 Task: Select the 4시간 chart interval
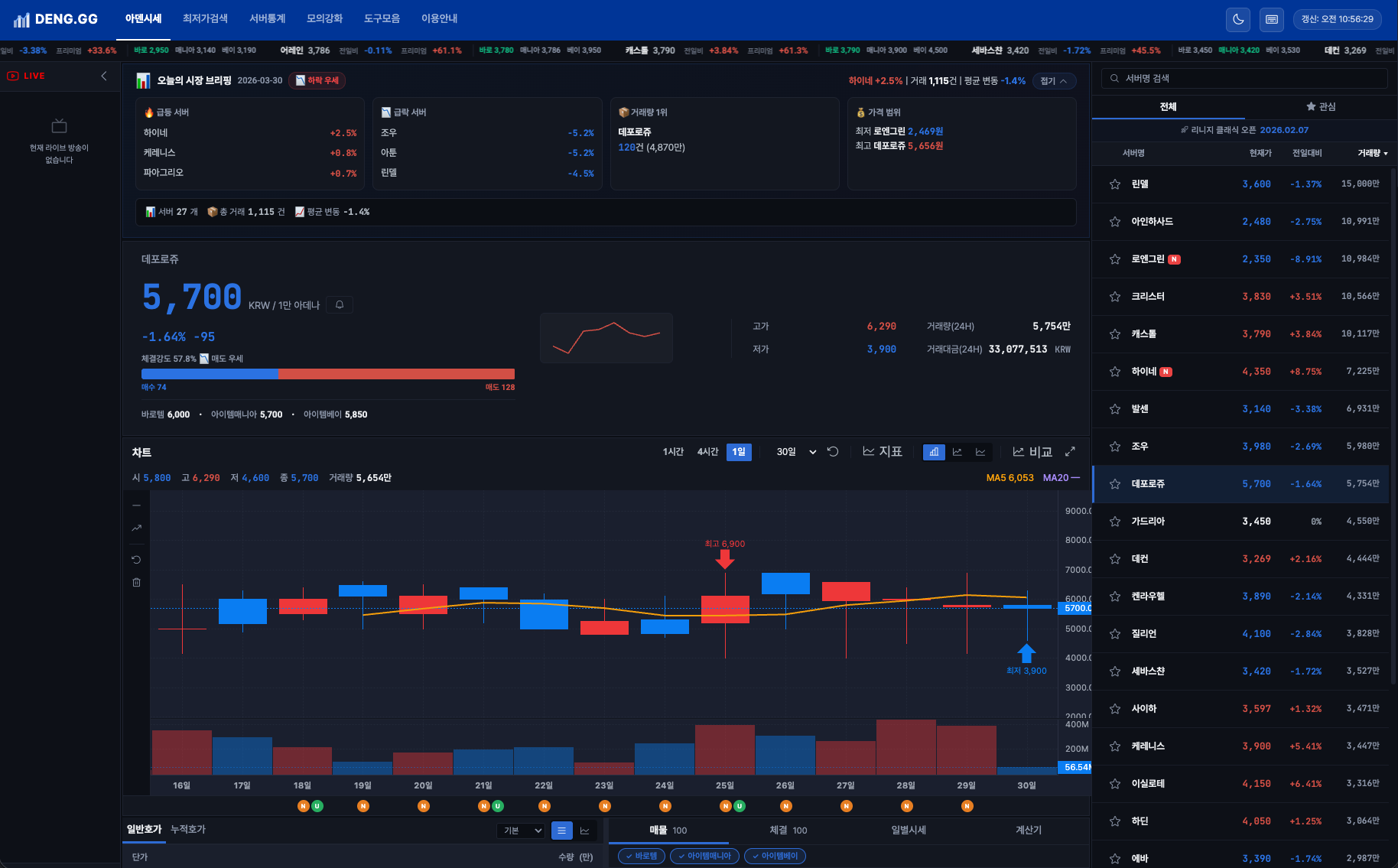(707, 452)
